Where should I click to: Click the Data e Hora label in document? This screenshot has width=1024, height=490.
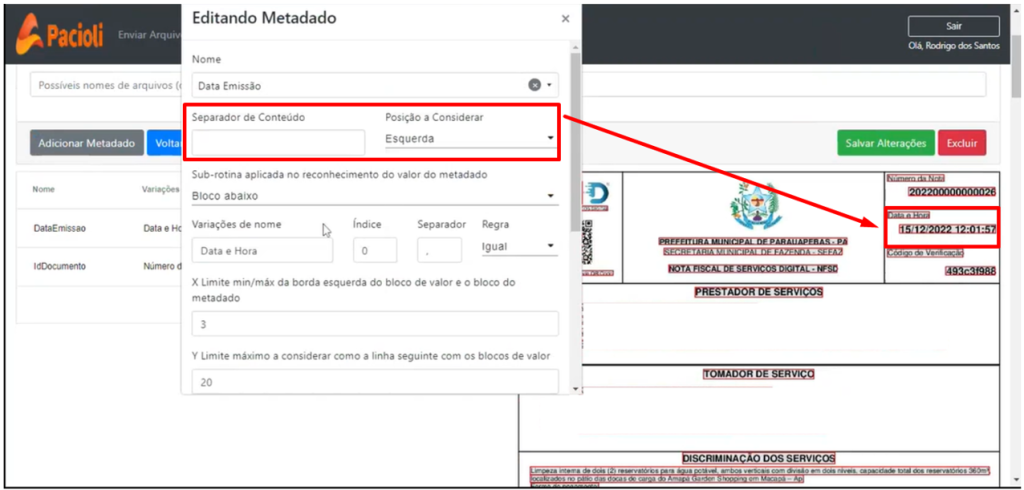[908, 215]
